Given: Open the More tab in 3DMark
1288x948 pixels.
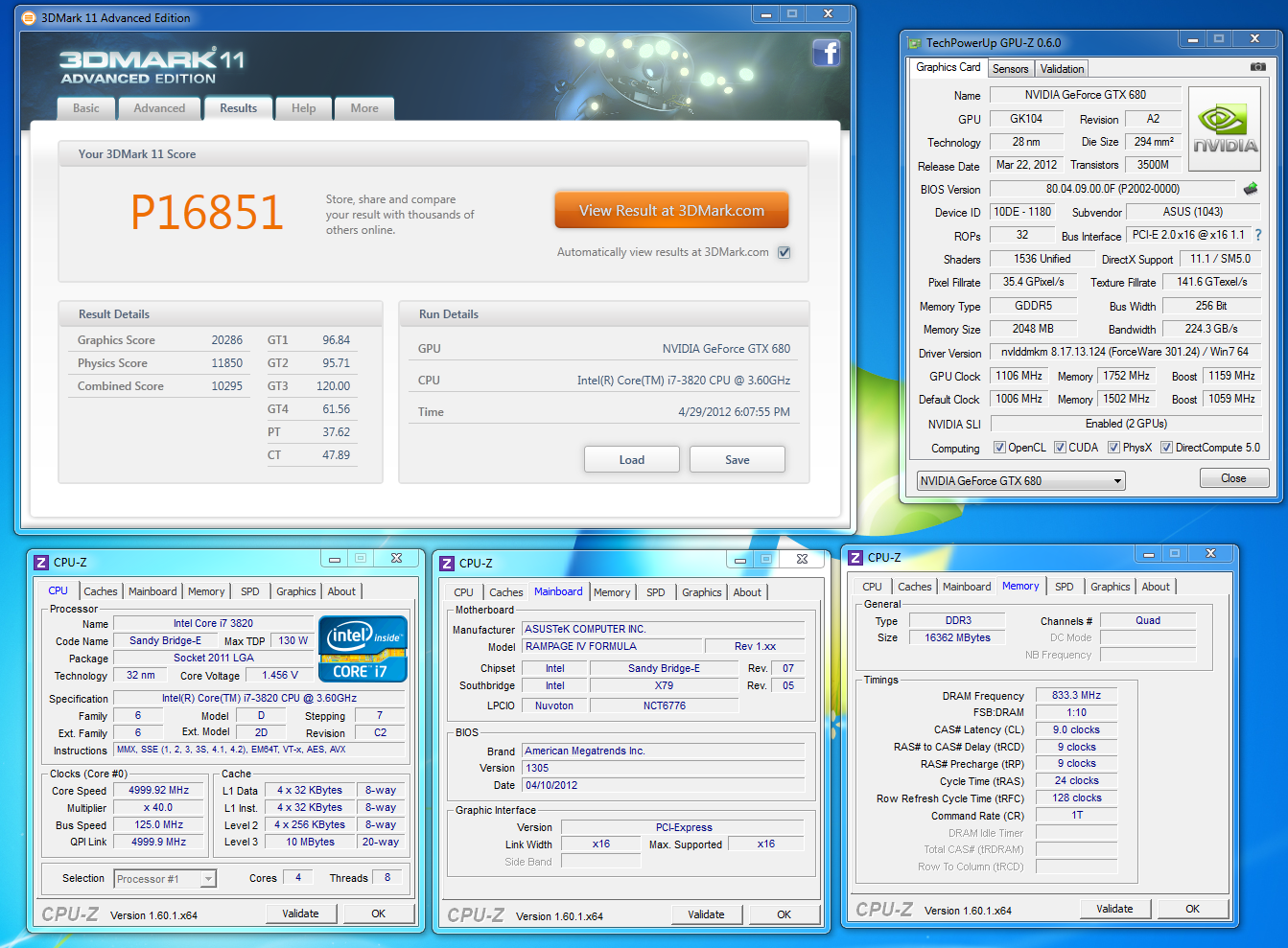Looking at the screenshot, I should point(364,108).
